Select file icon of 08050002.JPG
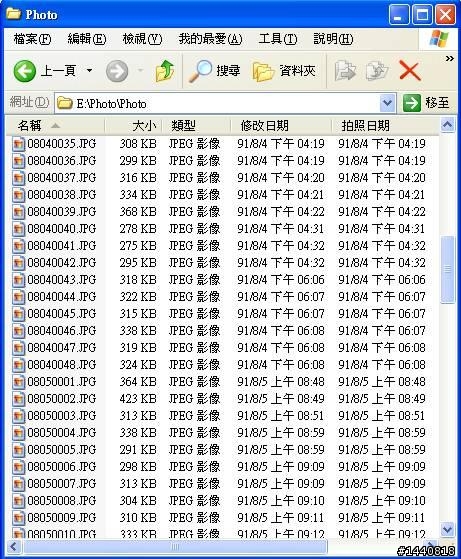This screenshot has height=559, width=461. click(x=18, y=399)
